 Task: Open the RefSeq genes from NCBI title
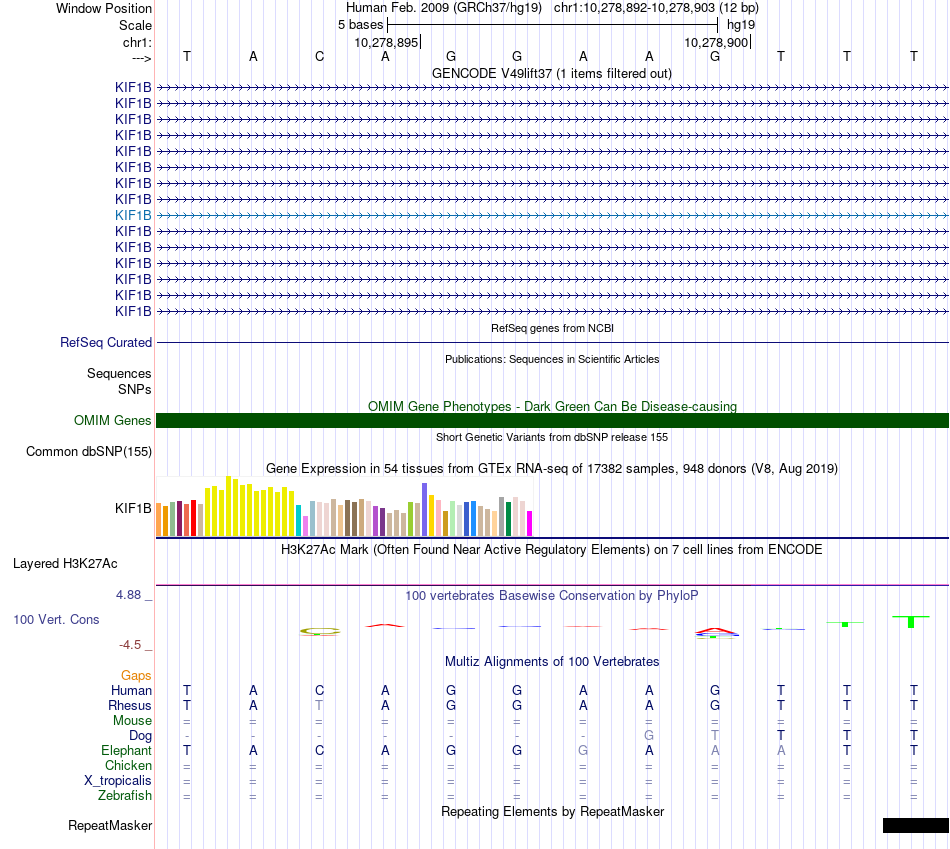(552, 328)
